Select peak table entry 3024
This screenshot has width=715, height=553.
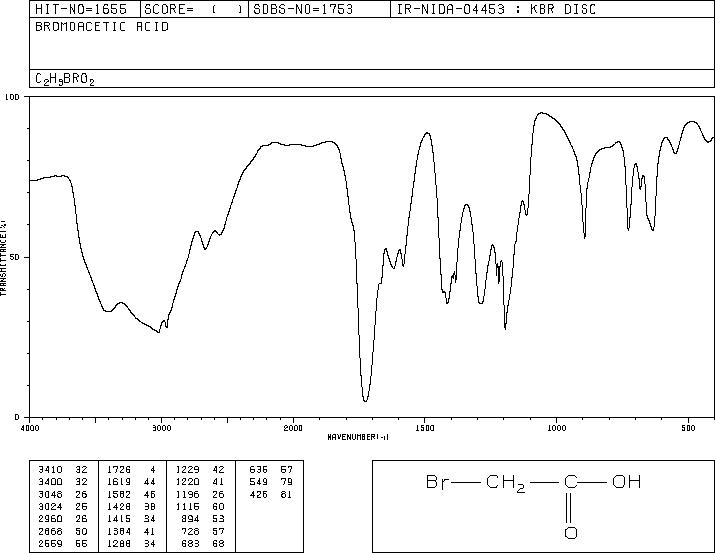50,506
